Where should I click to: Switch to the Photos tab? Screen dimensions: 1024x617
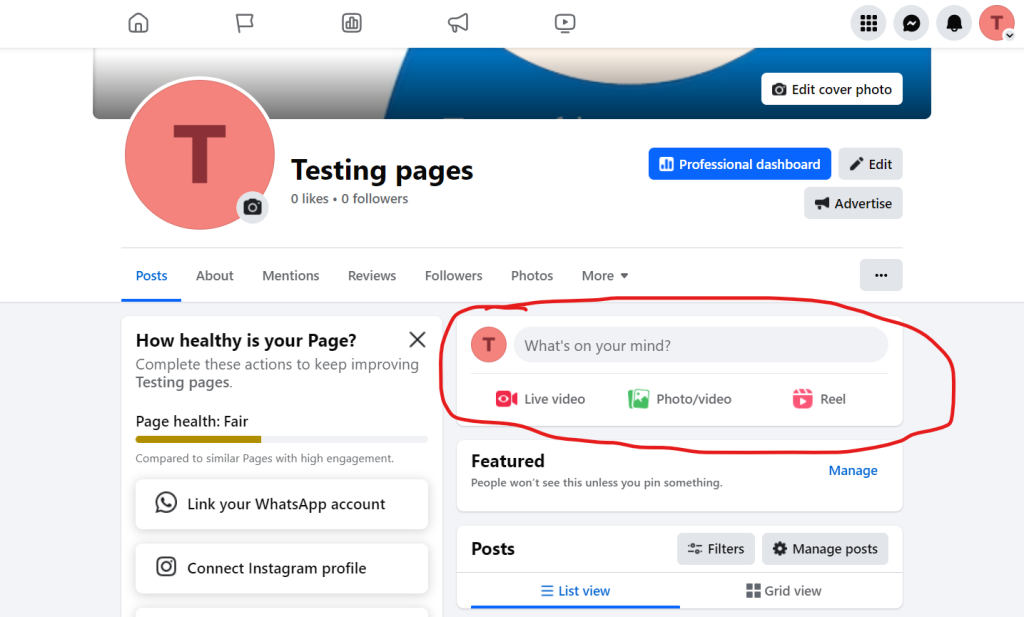coord(532,276)
